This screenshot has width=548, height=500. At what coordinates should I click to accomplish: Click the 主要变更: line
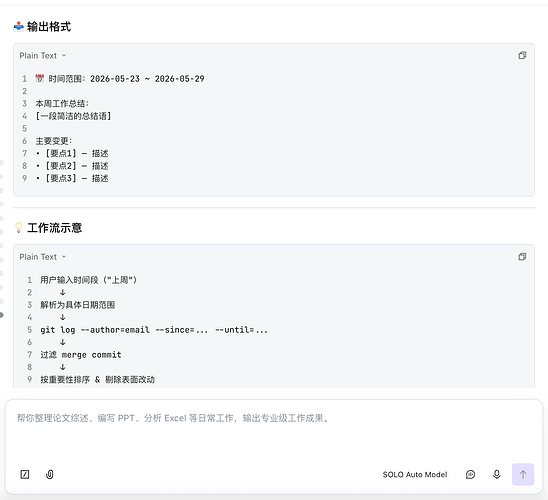[53, 141]
